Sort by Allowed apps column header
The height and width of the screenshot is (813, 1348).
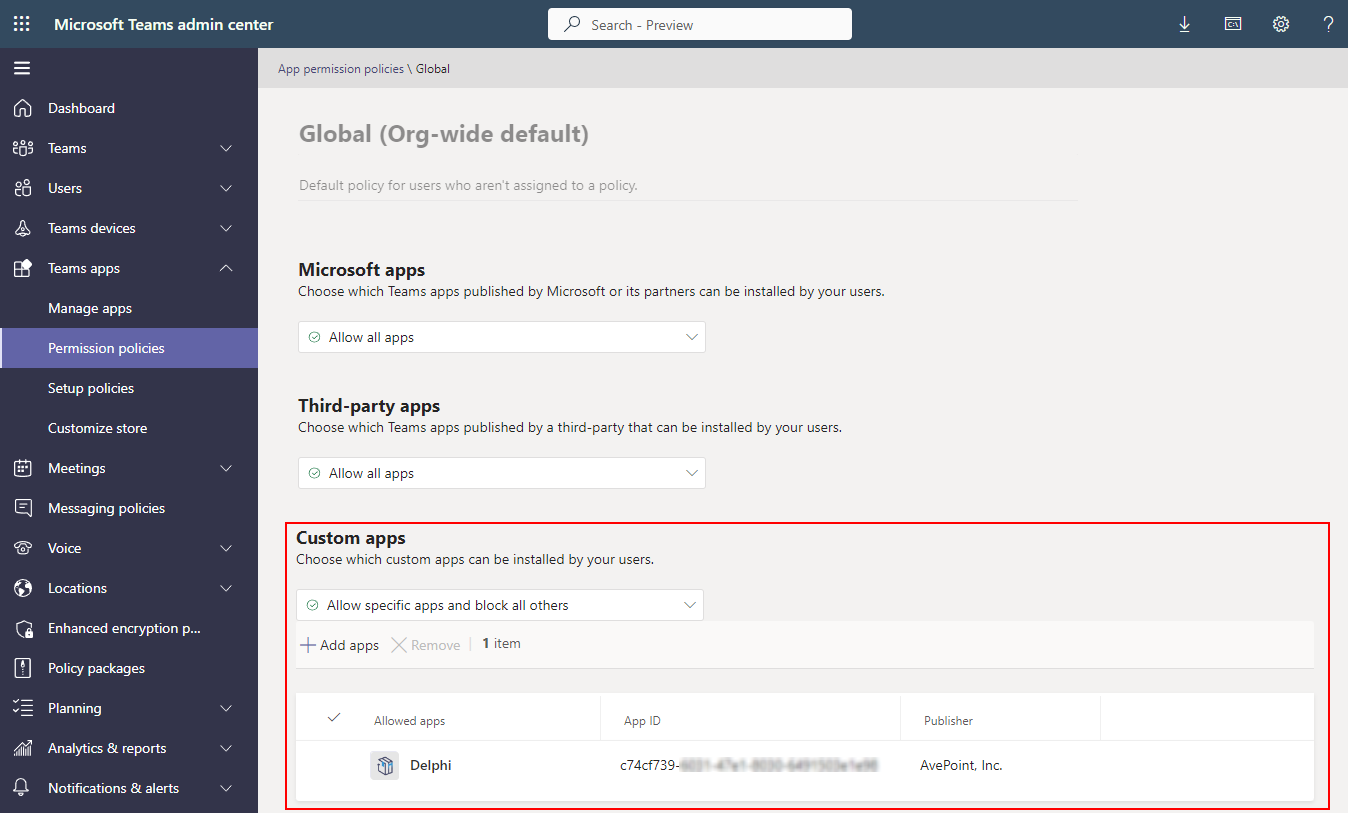tap(409, 721)
